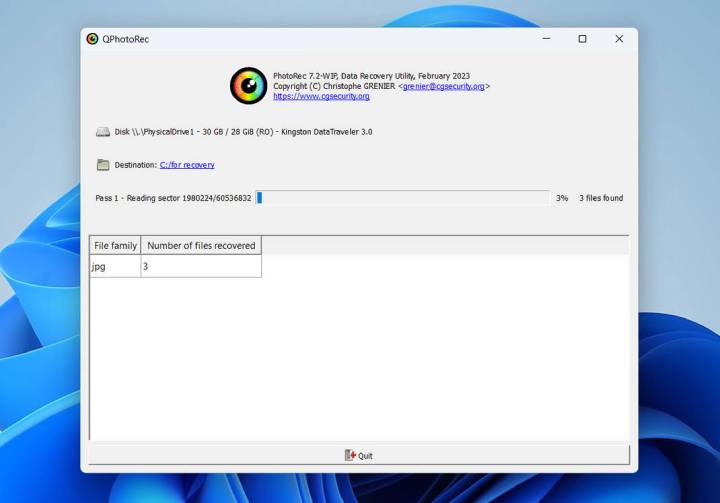Click the File family column header
Screen dimensions: 720x503
115,246
